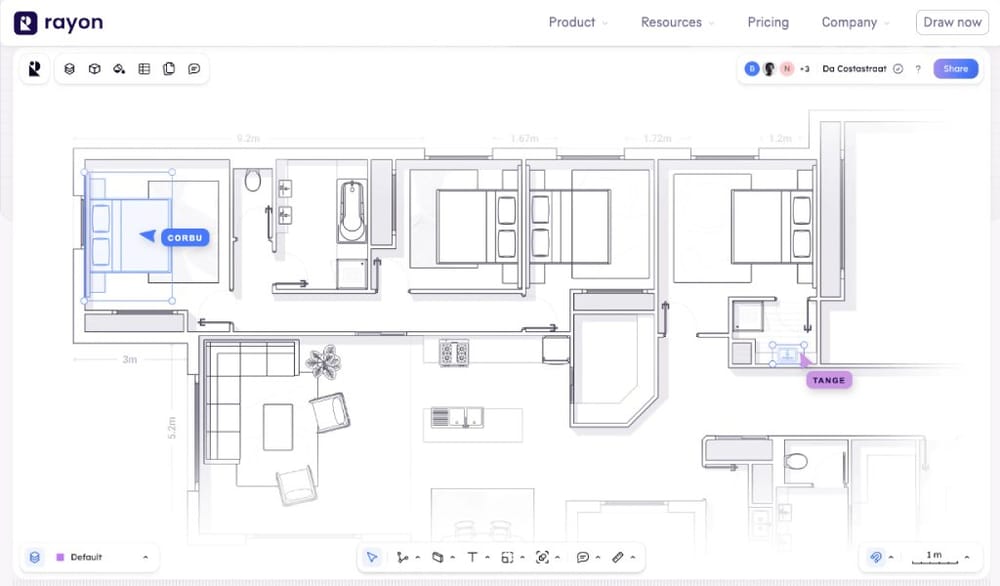The width and height of the screenshot is (1000, 586).
Task: Expand the shape tool options chevron
Action: coord(453,557)
